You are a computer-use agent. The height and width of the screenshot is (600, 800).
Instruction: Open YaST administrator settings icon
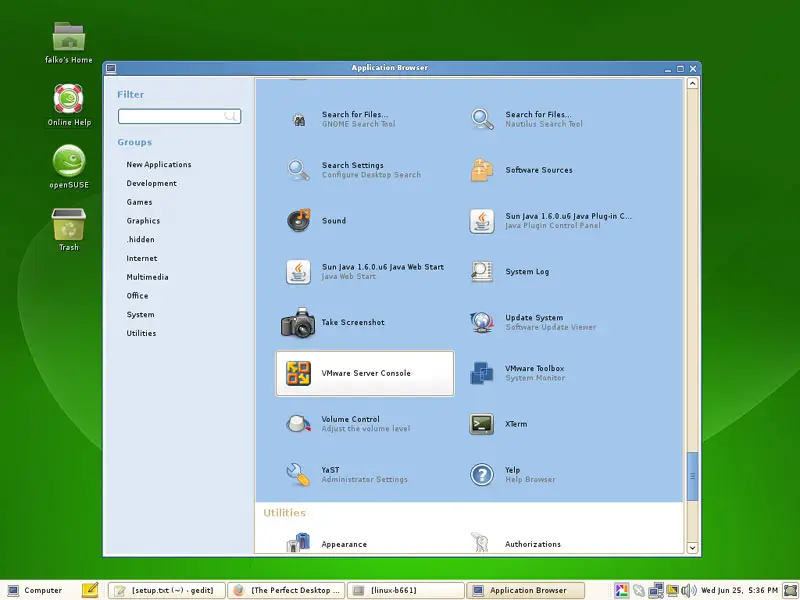[298, 474]
